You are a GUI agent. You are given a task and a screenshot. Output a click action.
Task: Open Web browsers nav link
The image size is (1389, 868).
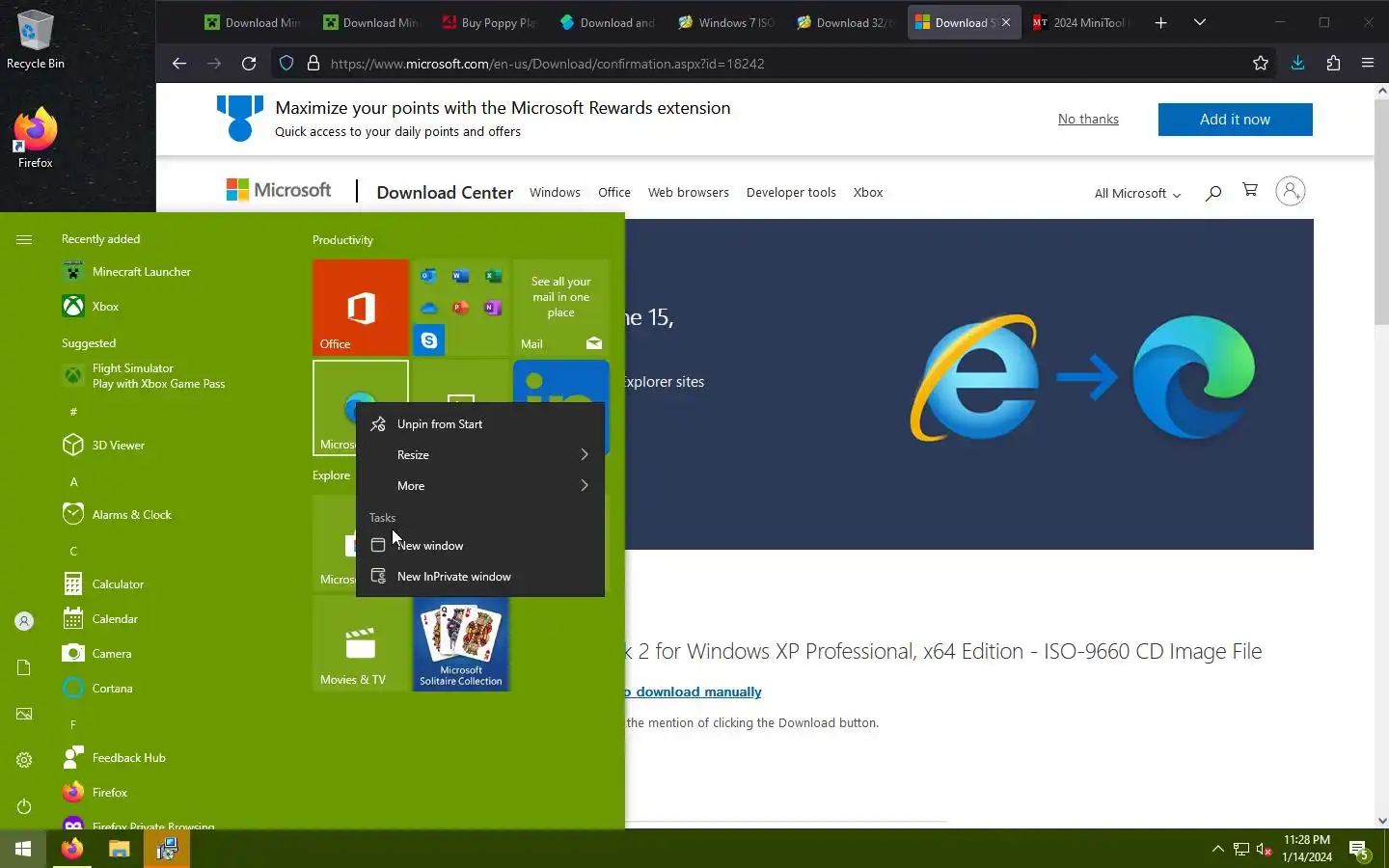[689, 193]
